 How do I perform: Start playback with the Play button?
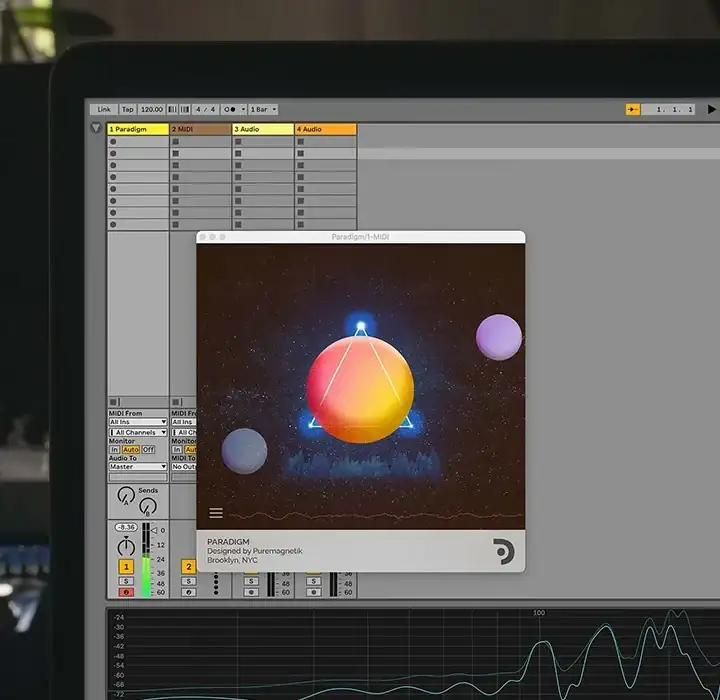point(711,109)
